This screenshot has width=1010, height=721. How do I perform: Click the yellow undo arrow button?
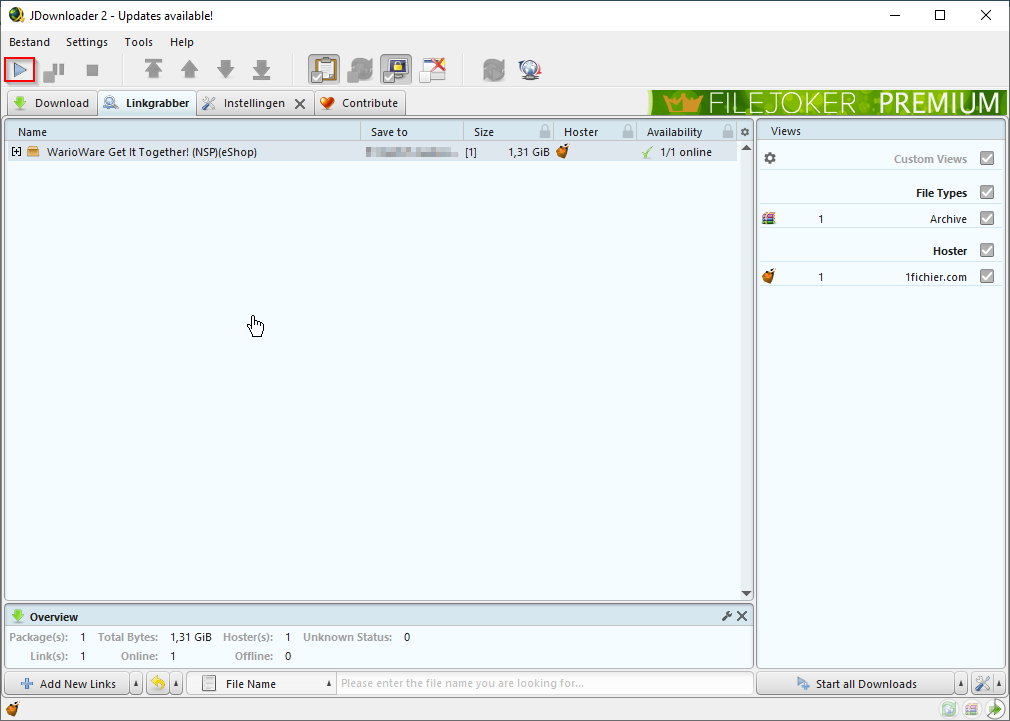pos(158,683)
